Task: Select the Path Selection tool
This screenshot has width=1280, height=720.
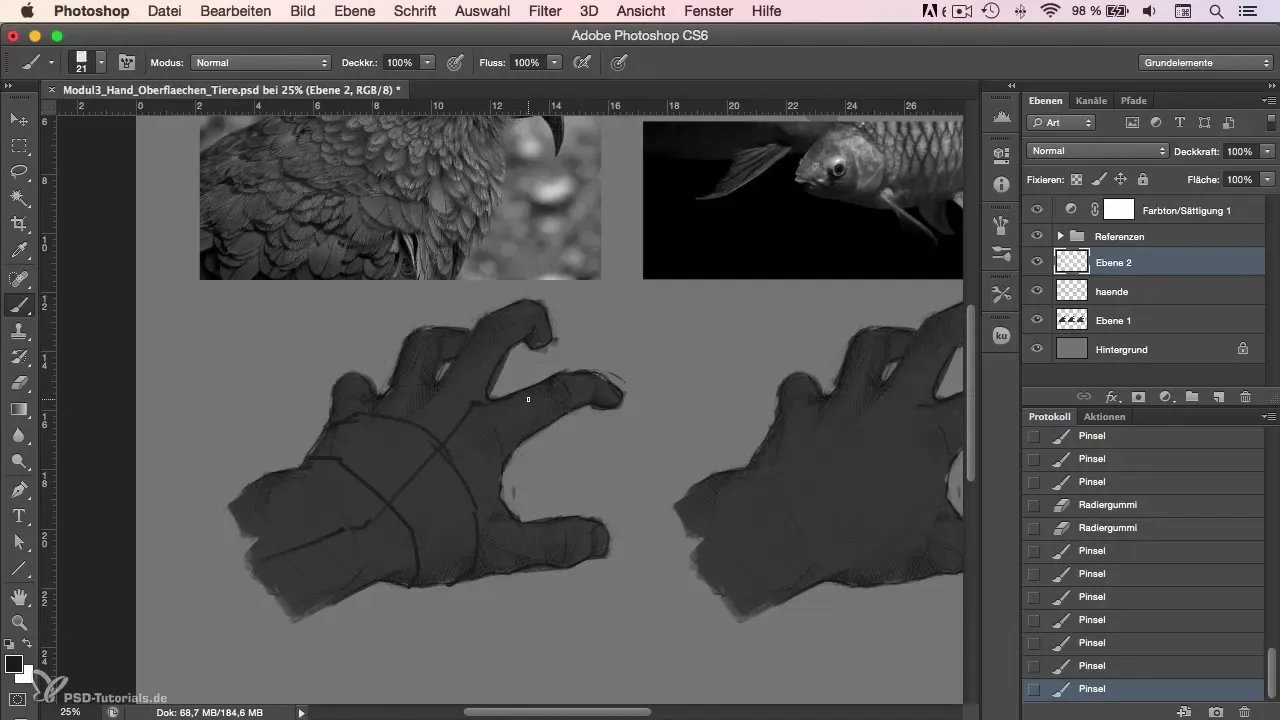Action: tap(19, 542)
